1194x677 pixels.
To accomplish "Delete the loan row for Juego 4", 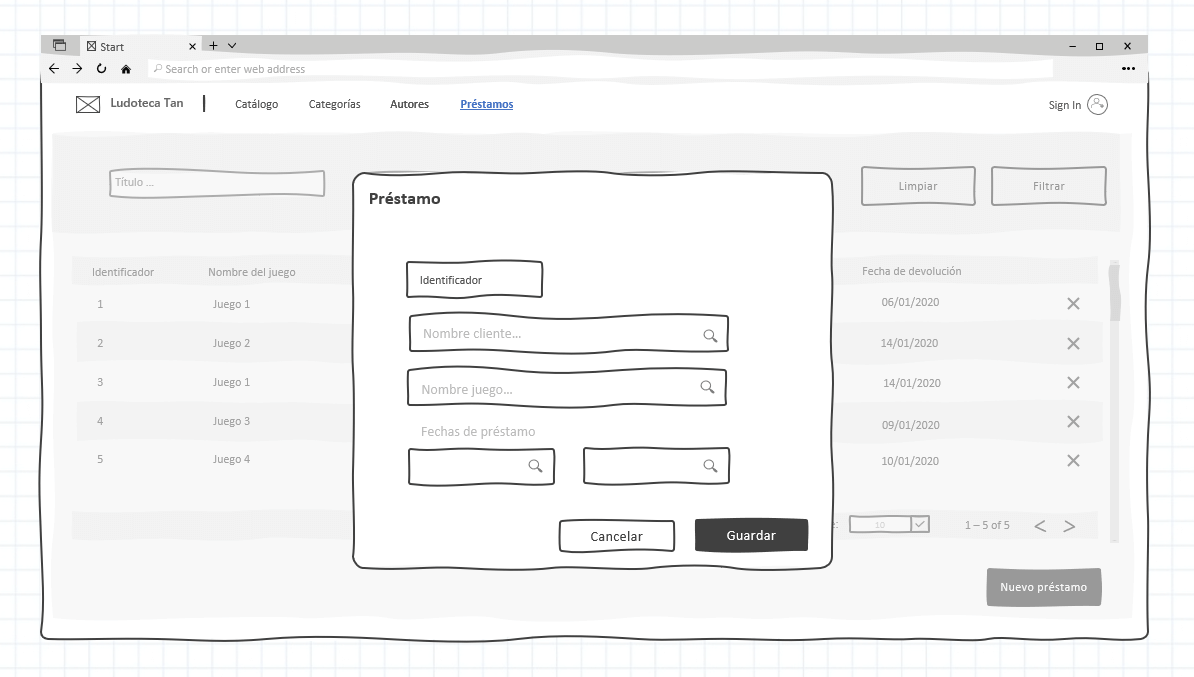I will pyautogui.click(x=1073, y=461).
